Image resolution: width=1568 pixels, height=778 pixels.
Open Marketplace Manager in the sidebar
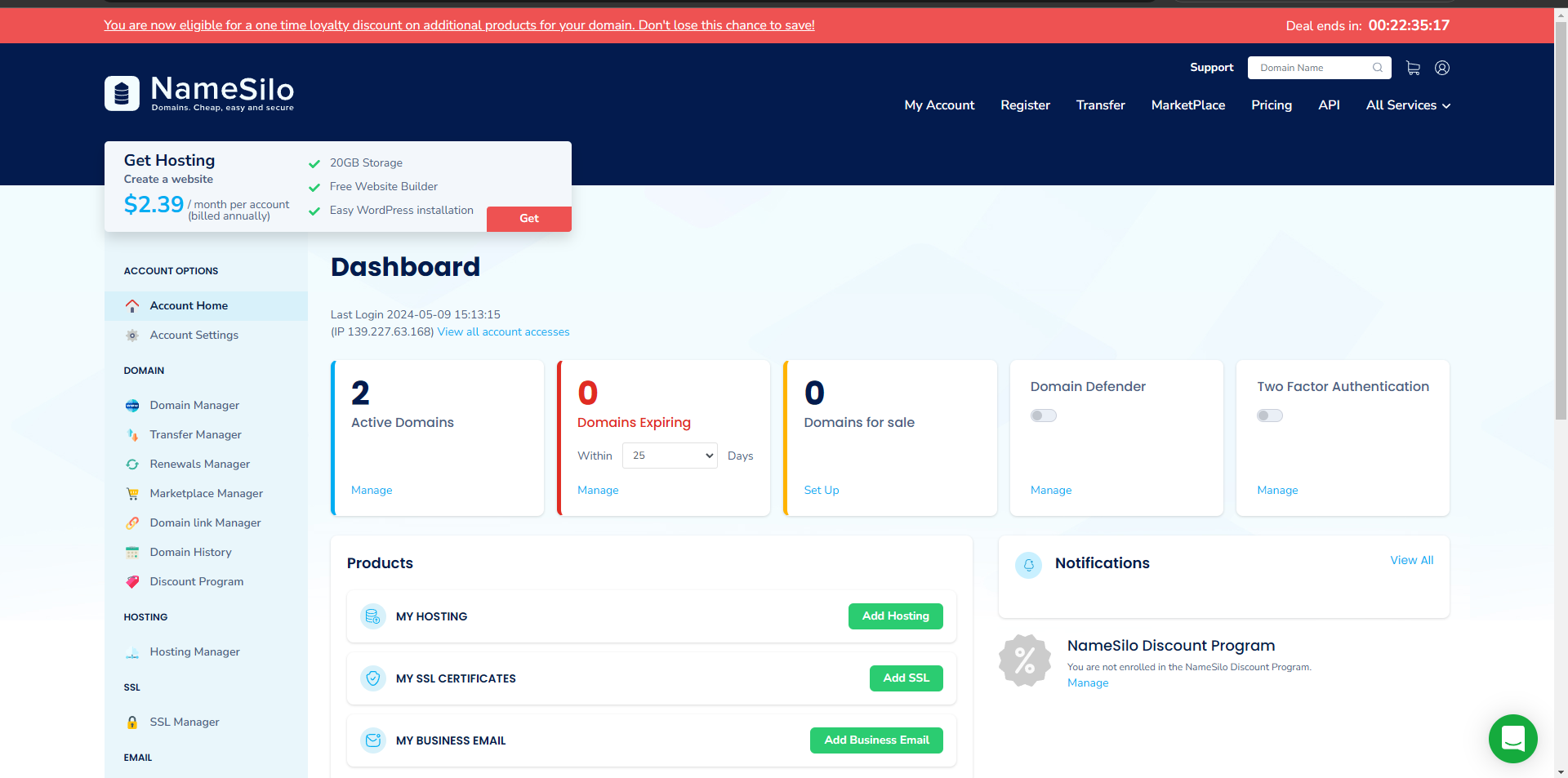(206, 494)
